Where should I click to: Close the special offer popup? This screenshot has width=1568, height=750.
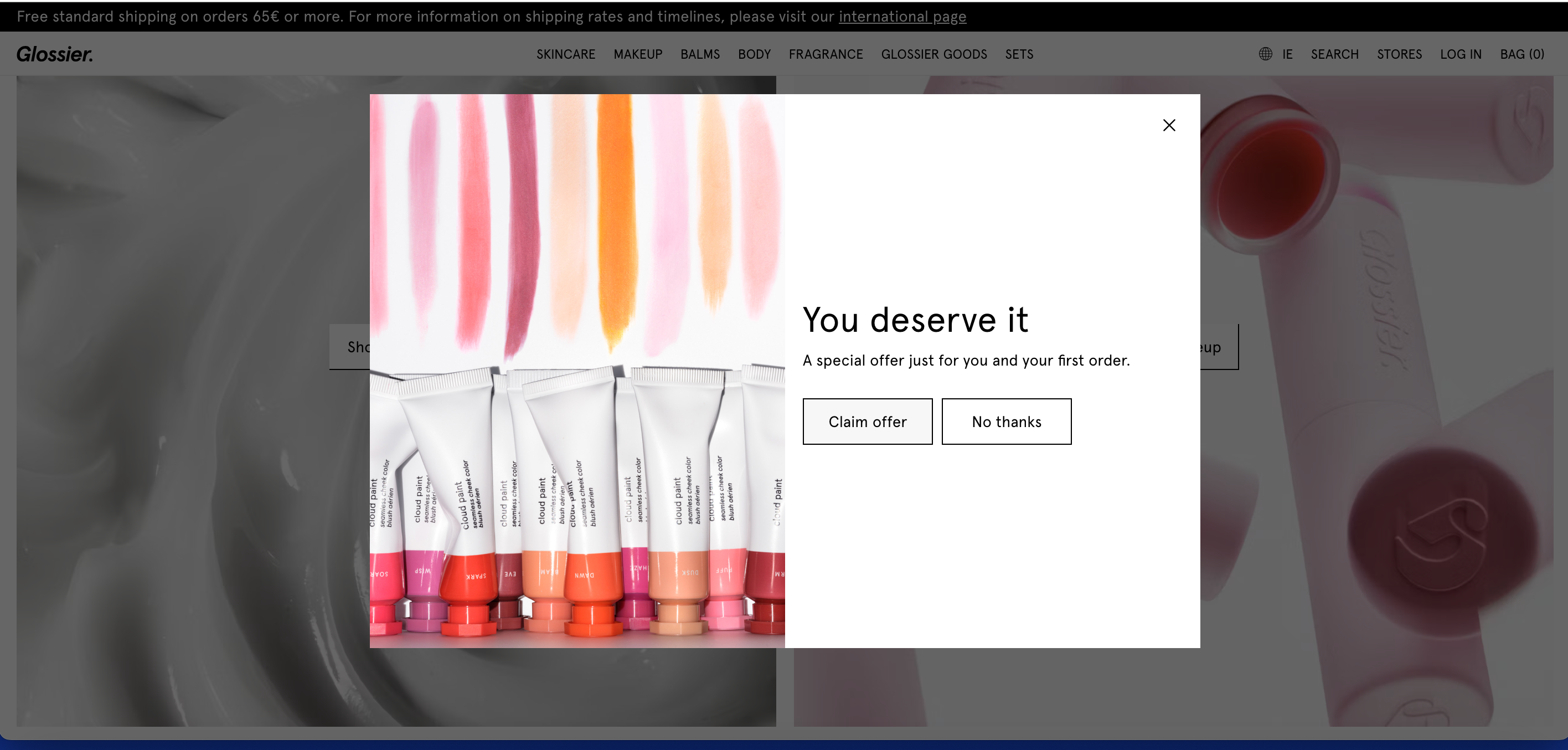point(1169,125)
